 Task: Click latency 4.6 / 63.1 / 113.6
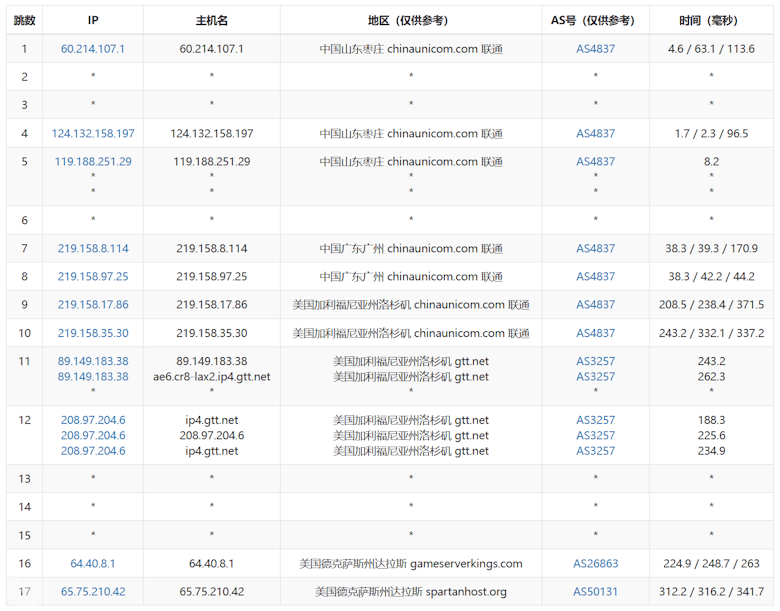(x=711, y=49)
